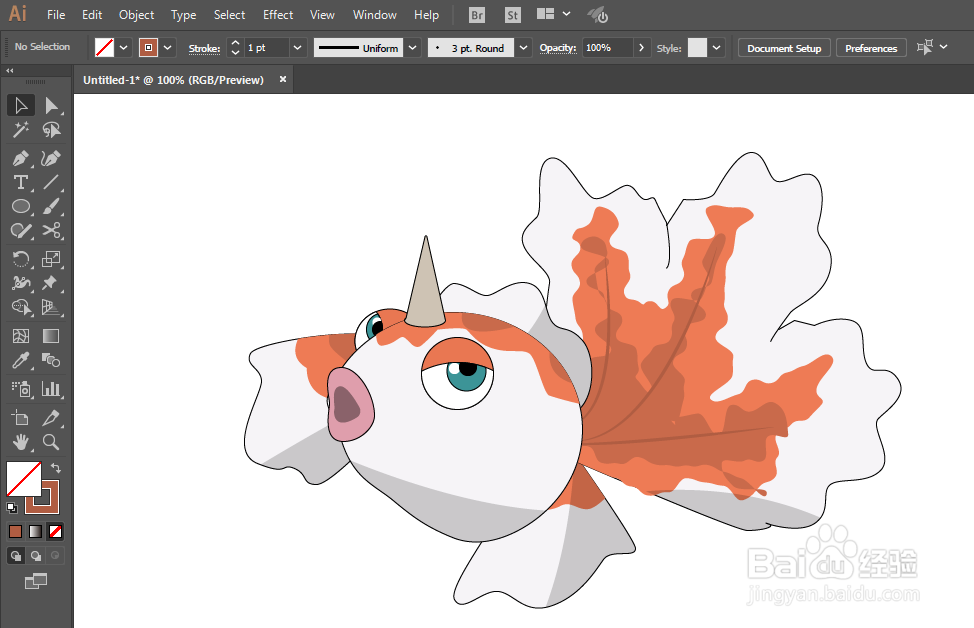
Task: Click the large fill swatch in toolbar
Action: pyautogui.click(x=24, y=479)
